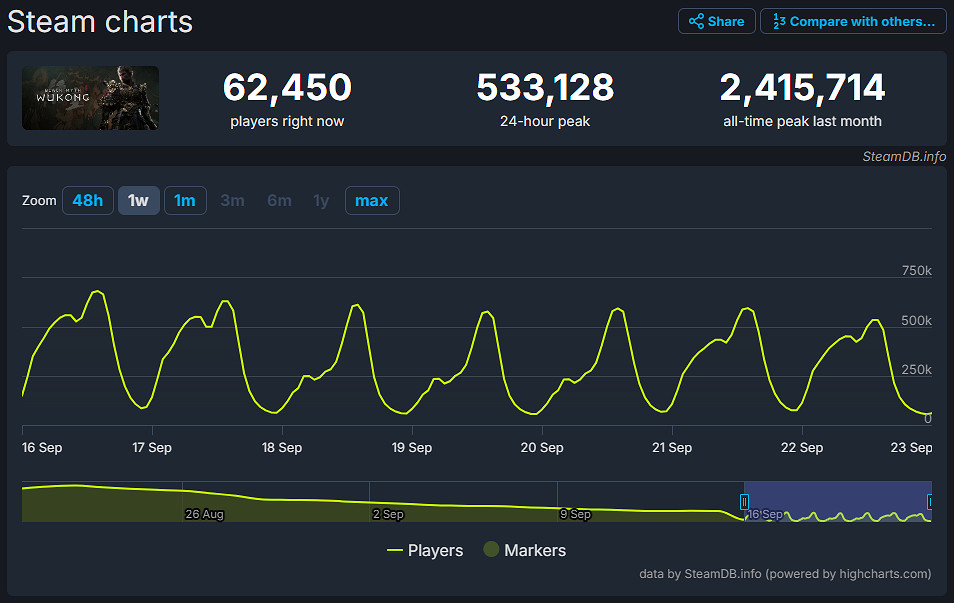Enable the 1y zoom range

[321, 200]
